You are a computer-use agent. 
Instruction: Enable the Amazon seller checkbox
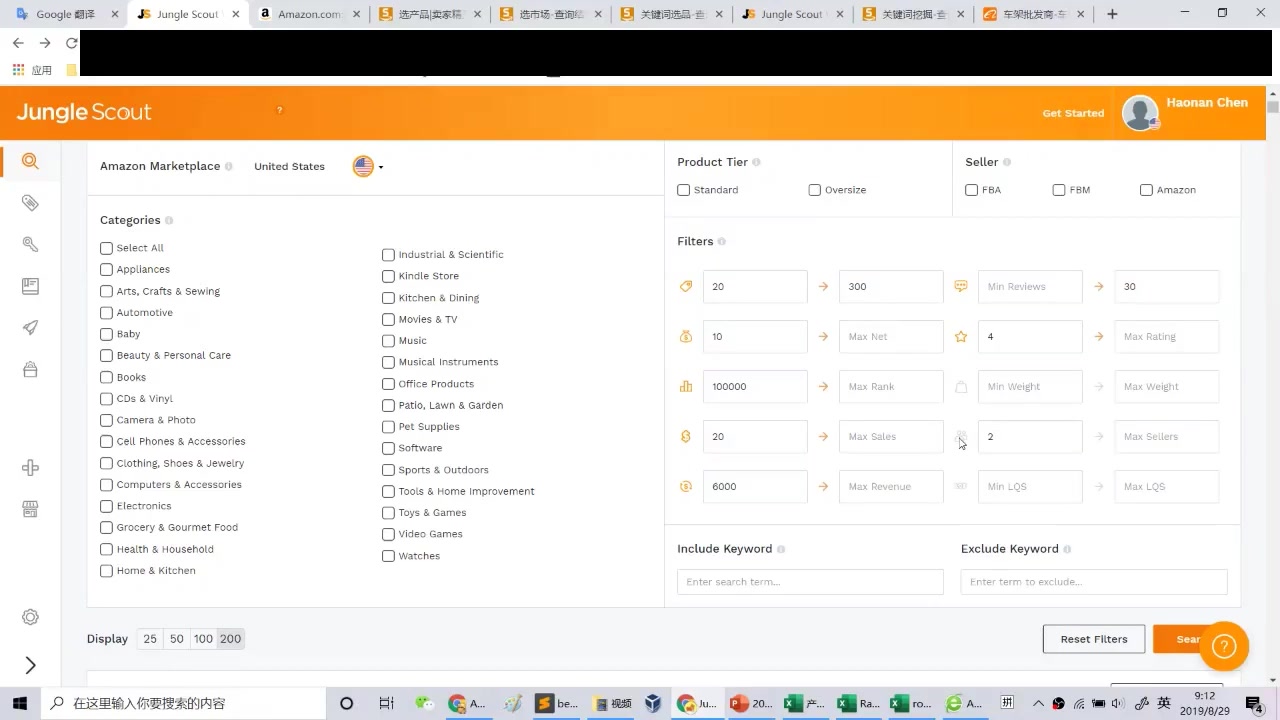1147,190
